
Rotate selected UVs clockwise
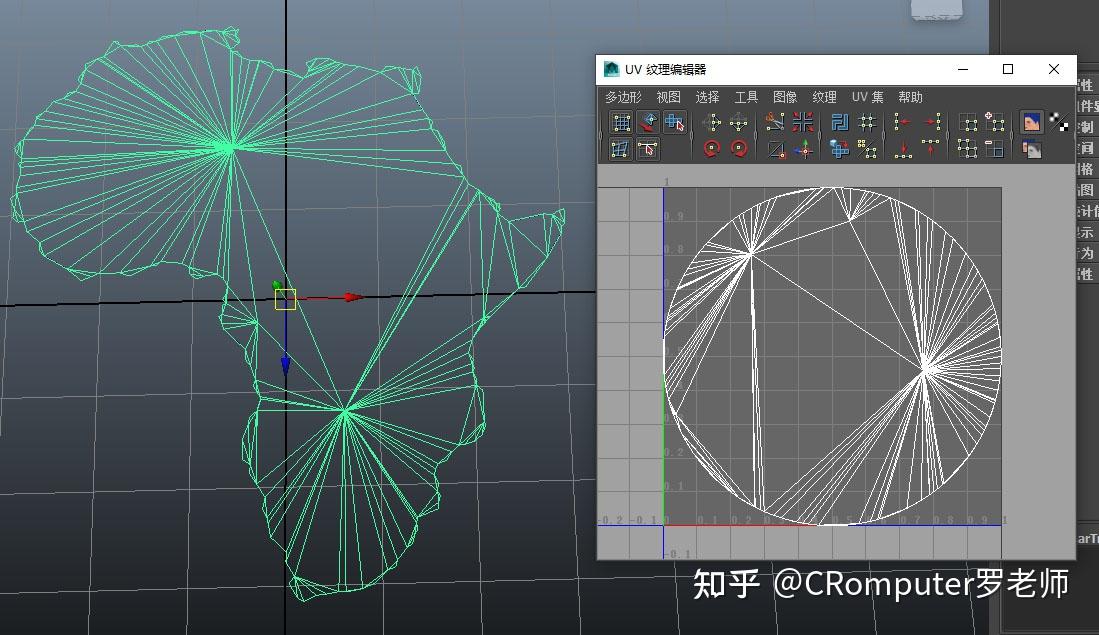(x=740, y=148)
